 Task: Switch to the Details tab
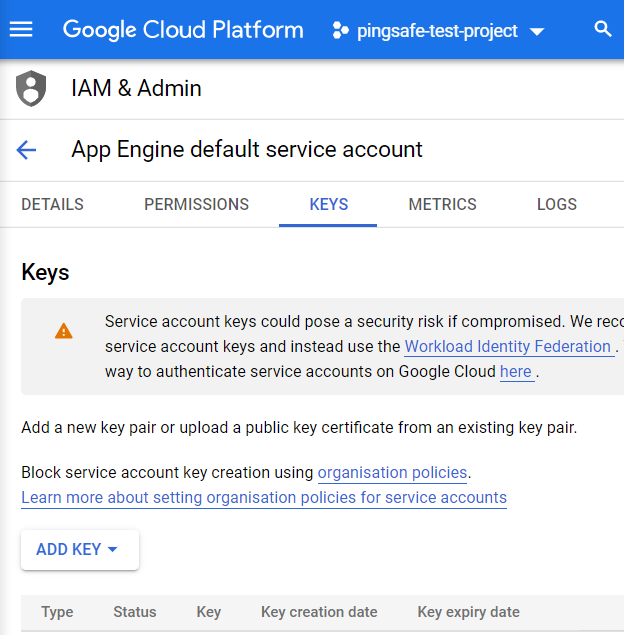coord(52,204)
